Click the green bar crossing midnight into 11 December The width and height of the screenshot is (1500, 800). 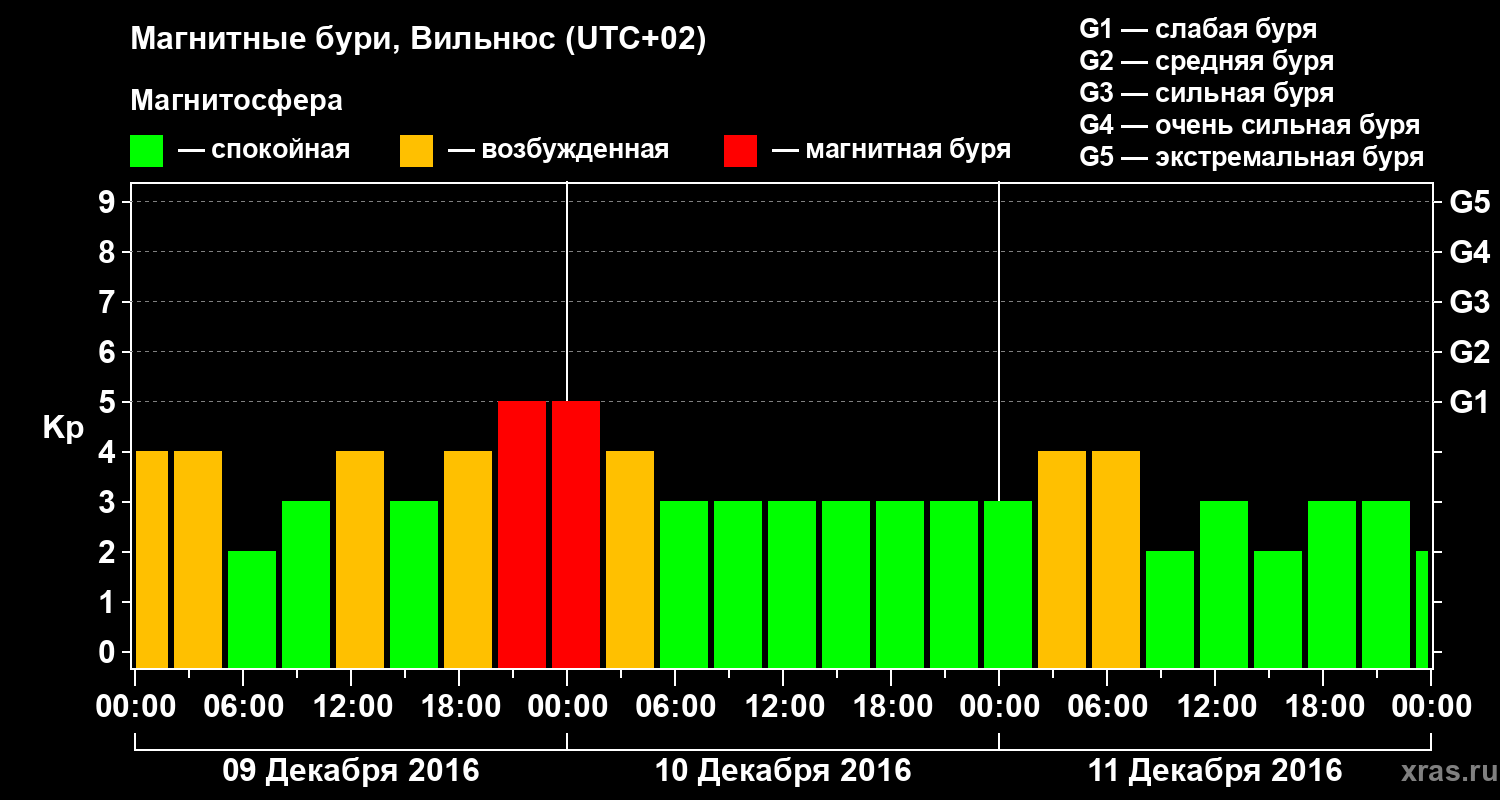1008,584
